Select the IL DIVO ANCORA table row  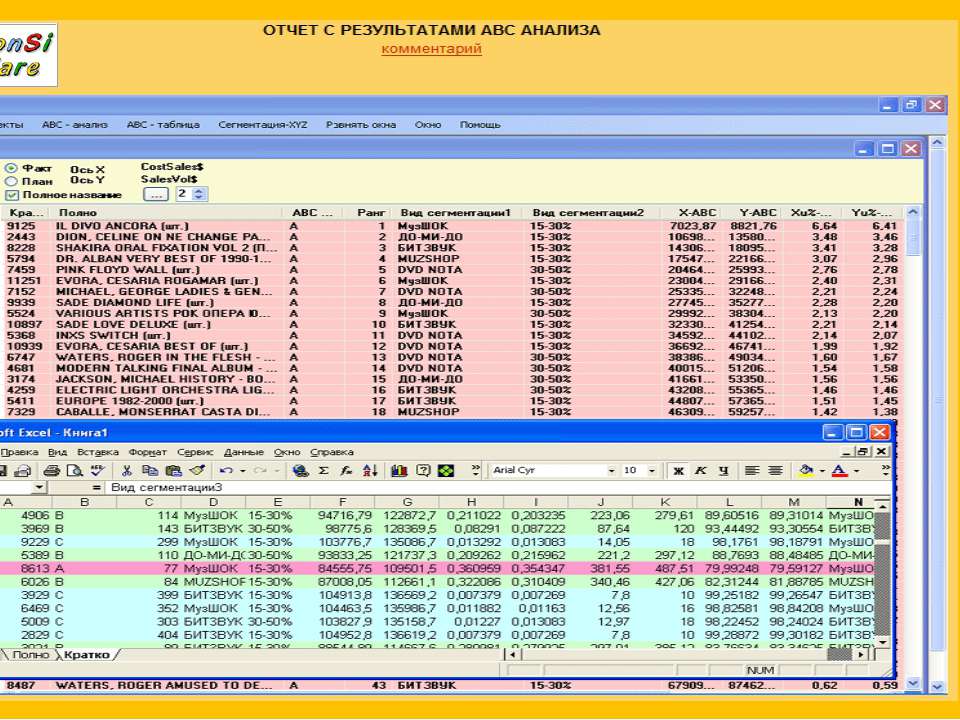[x=453, y=226]
